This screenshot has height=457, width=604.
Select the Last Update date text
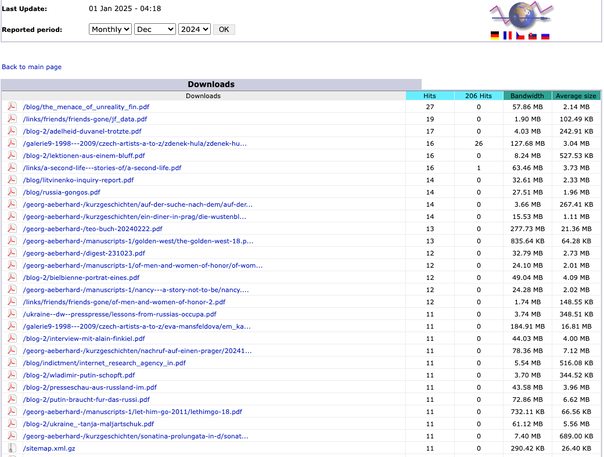point(125,8)
